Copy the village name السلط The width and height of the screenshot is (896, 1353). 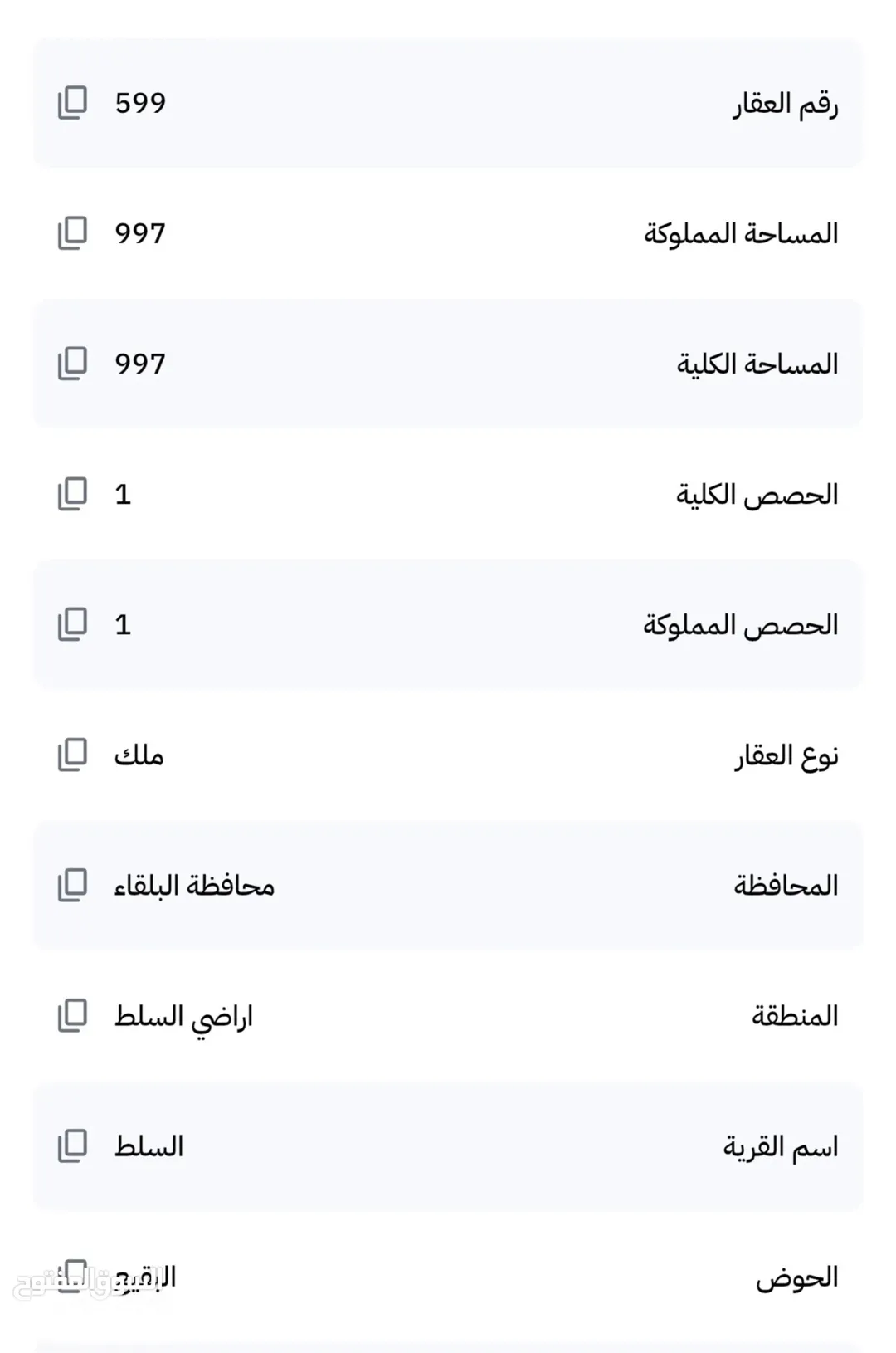click(72, 1145)
